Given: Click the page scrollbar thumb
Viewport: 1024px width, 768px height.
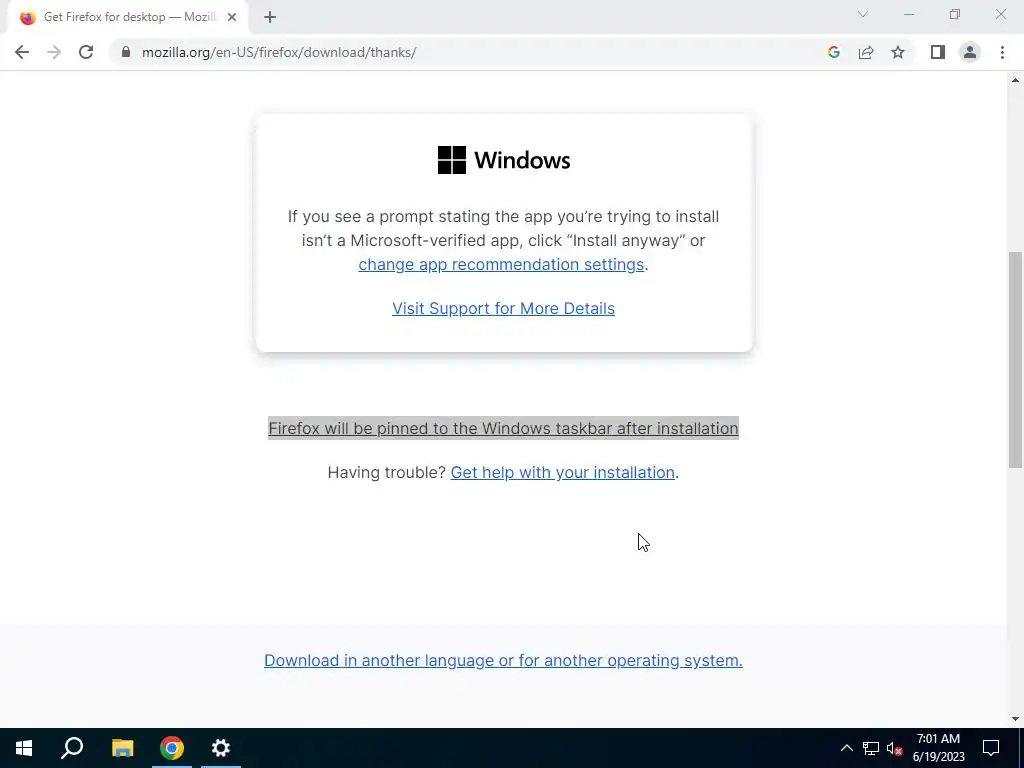Looking at the screenshot, I should pos(1015,359).
